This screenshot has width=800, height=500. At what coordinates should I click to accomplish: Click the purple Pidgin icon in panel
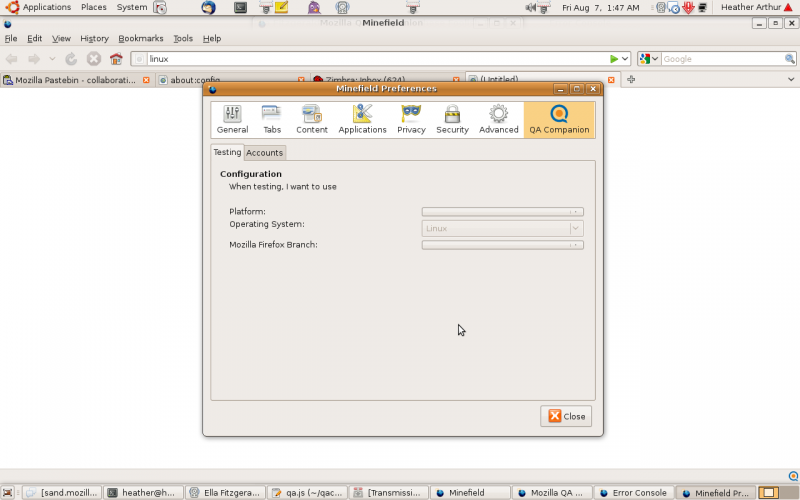(314, 7)
